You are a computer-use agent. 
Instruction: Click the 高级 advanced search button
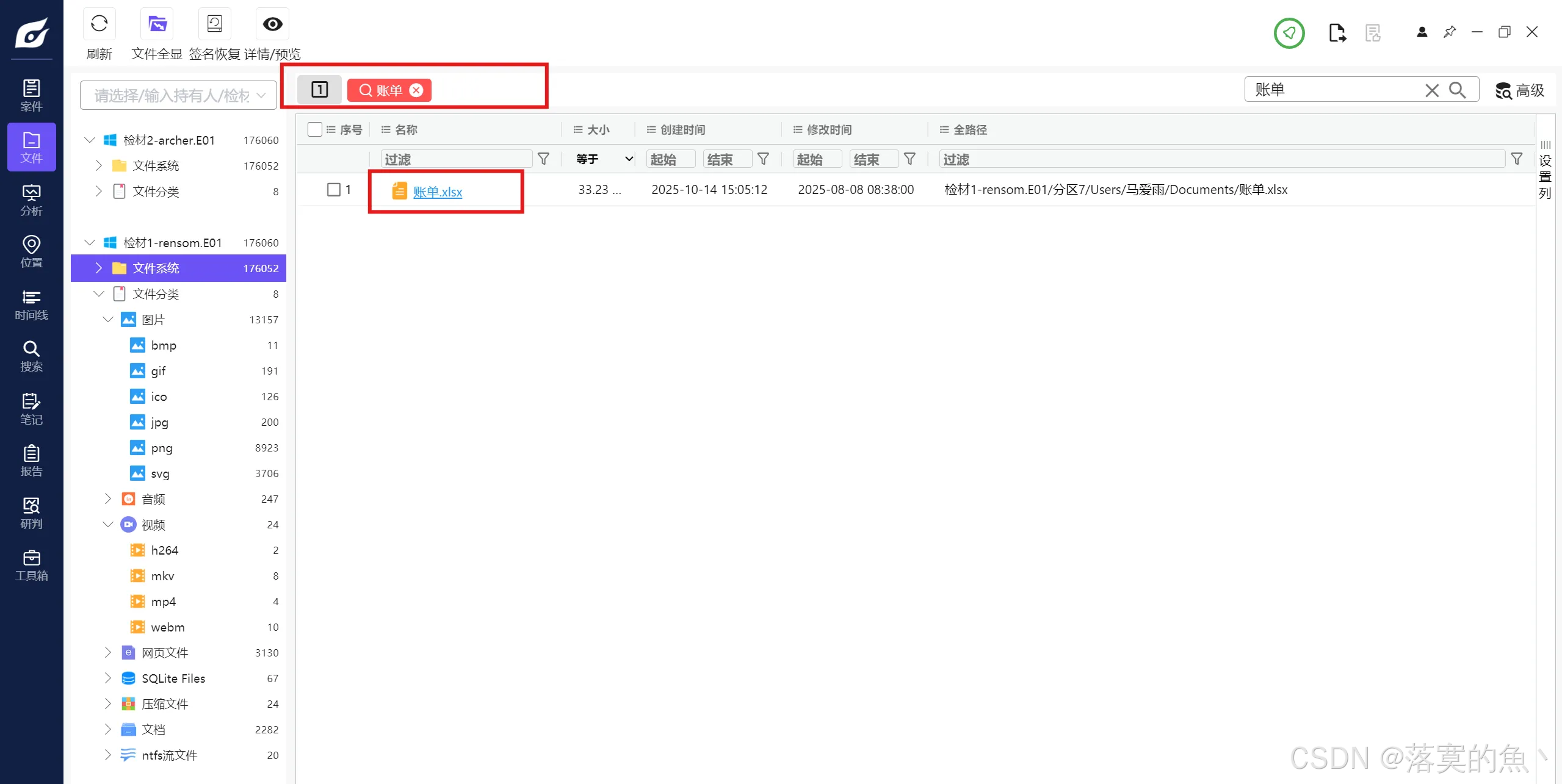1520,90
